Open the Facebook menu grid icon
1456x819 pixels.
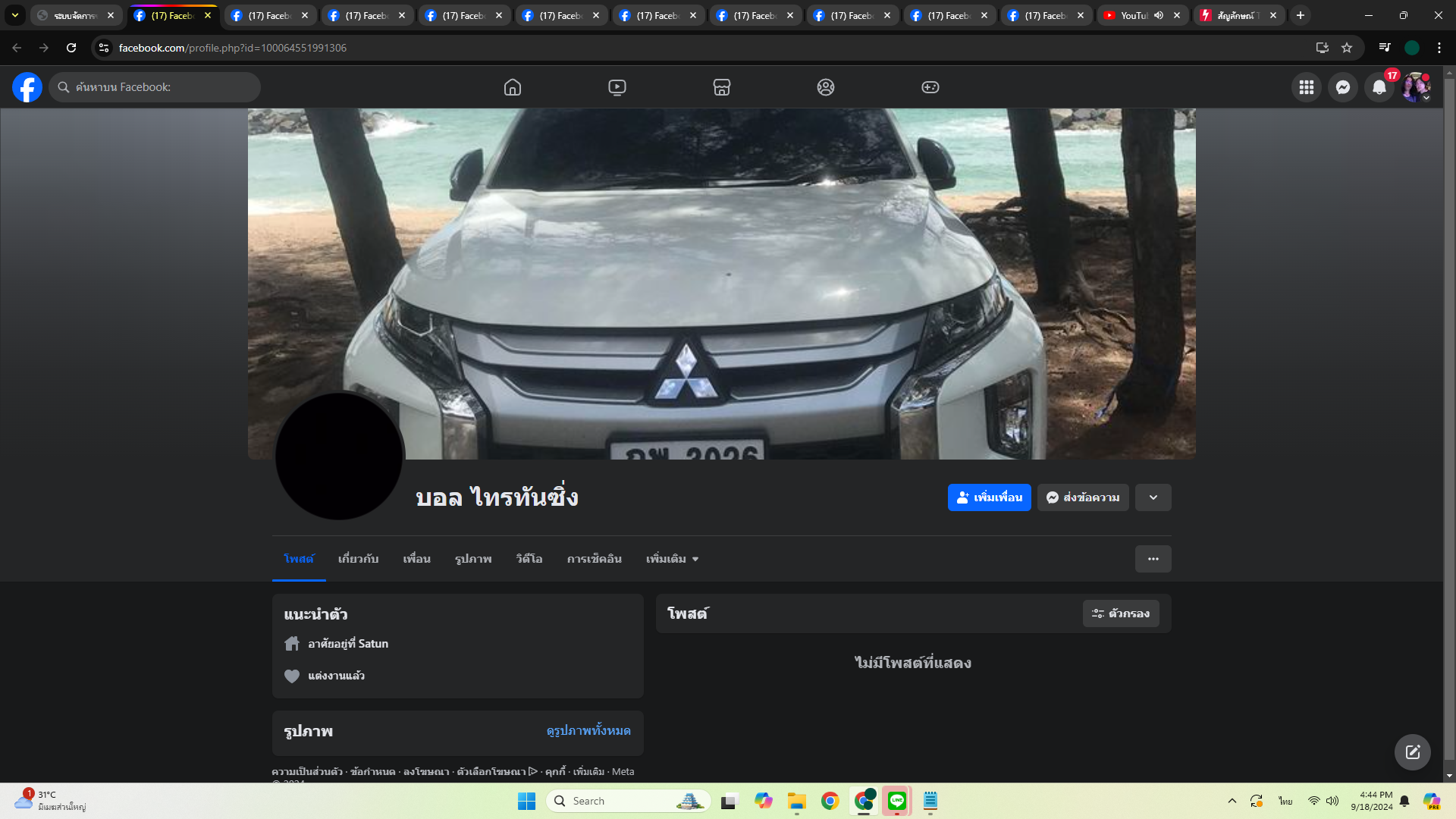coord(1307,87)
